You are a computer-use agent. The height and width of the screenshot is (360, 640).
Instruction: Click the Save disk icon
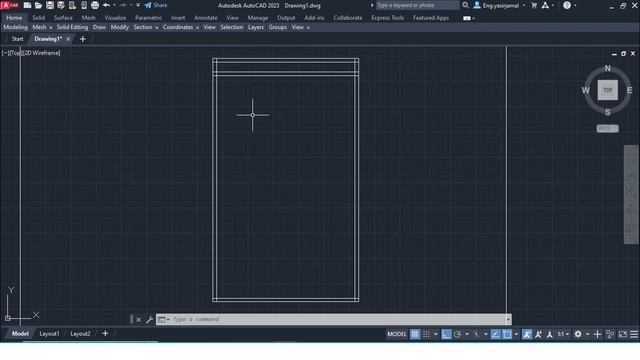click(x=50, y=5)
